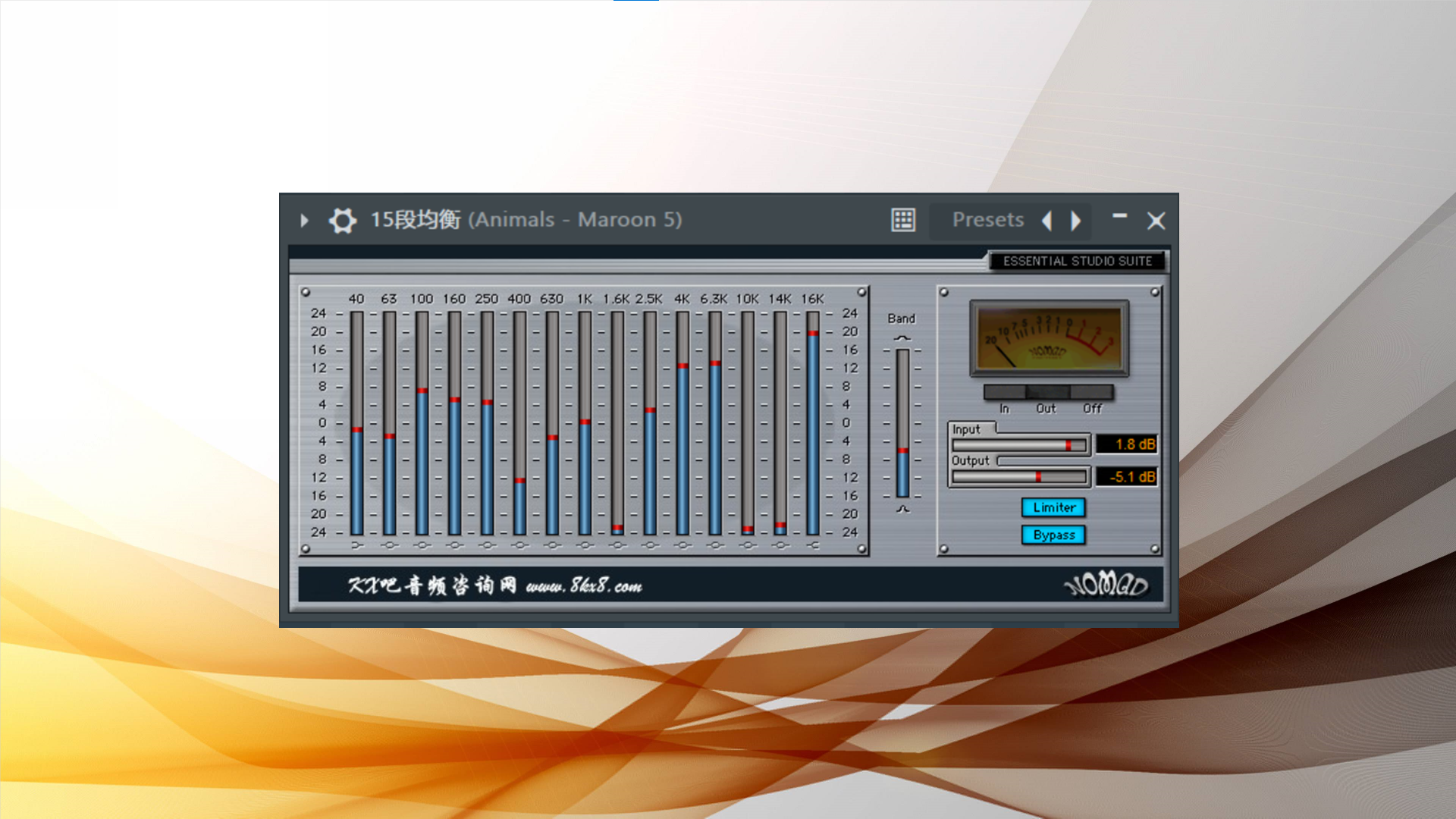Click the filter shape icon under 2.5K band
This screenshot has height=819, width=1456.
(x=651, y=544)
